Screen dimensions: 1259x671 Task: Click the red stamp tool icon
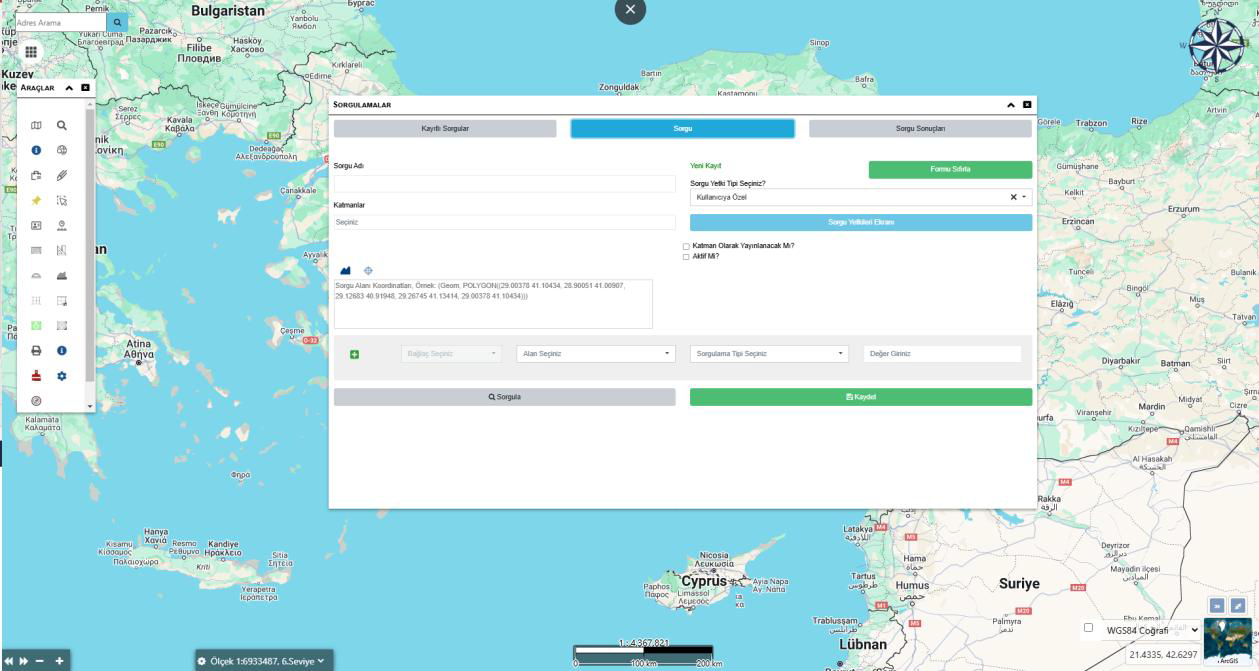point(37,376)
